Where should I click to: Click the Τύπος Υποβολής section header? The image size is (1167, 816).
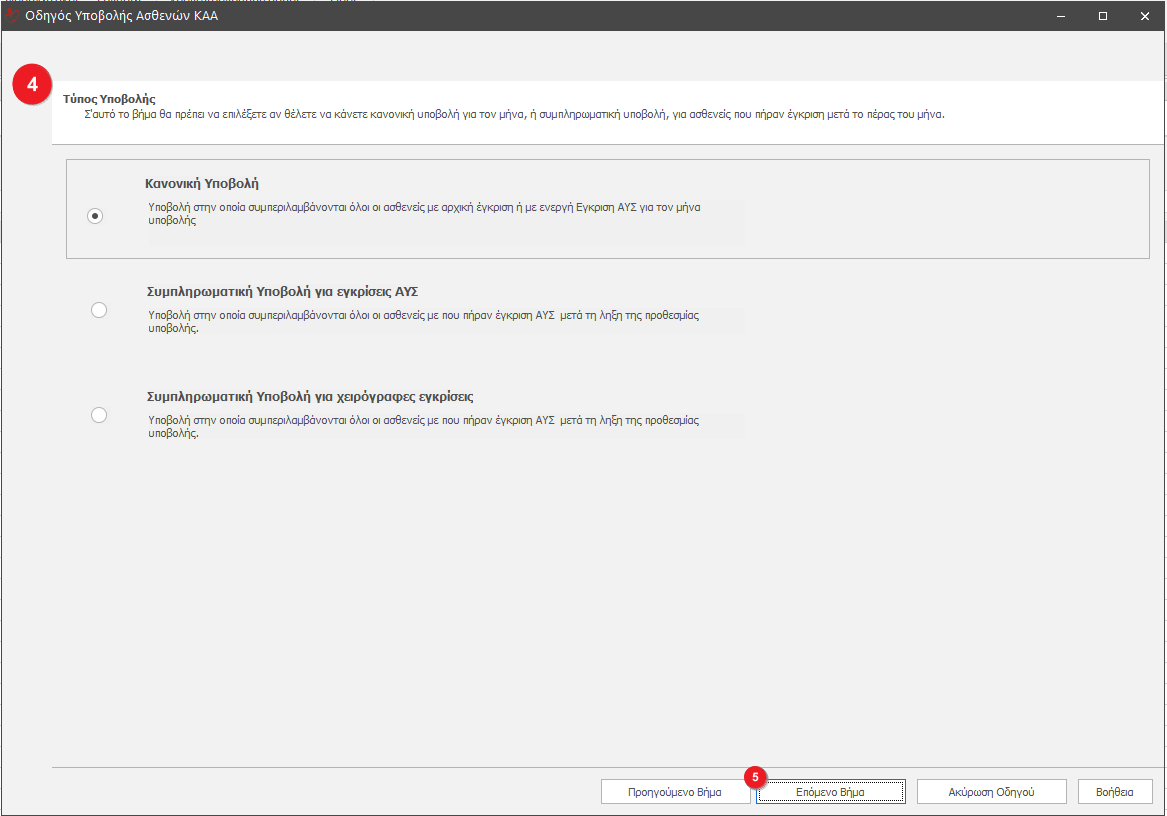tap(109, 99)
